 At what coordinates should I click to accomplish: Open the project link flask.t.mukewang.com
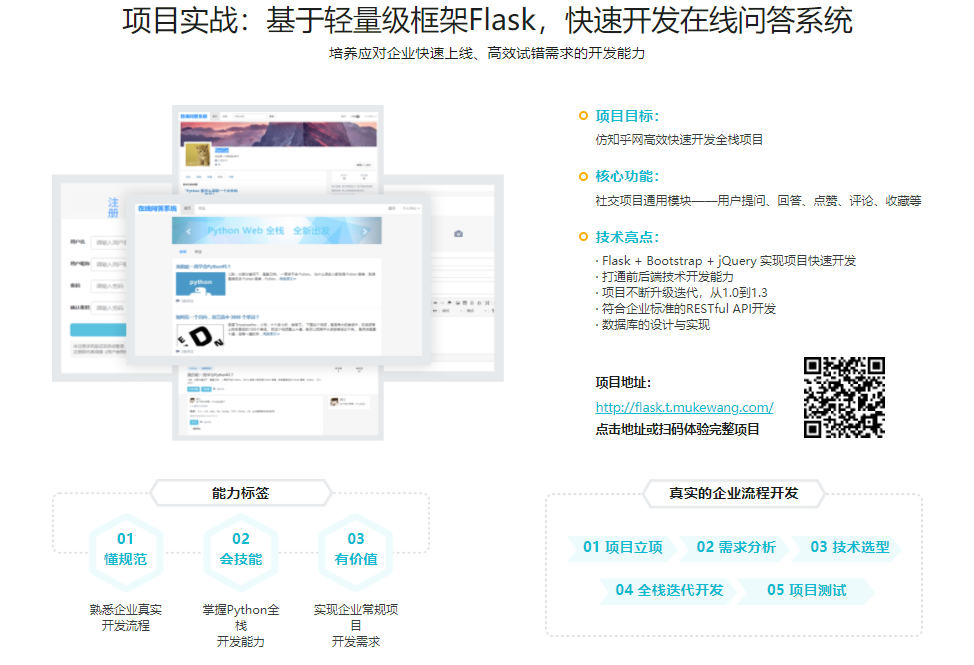(x=684, y=407)
